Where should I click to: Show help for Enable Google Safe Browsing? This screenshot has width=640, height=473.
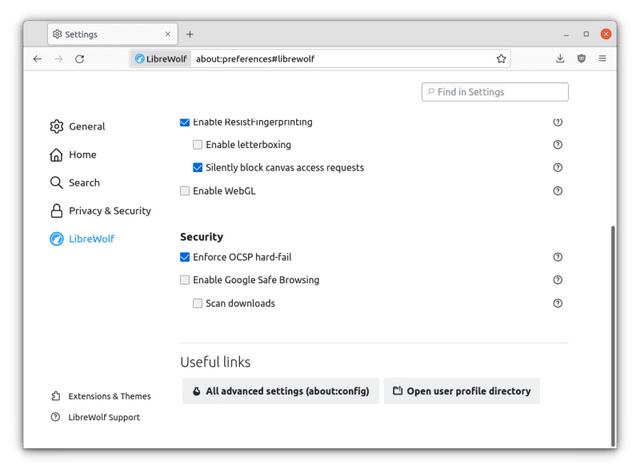(558, 280)
